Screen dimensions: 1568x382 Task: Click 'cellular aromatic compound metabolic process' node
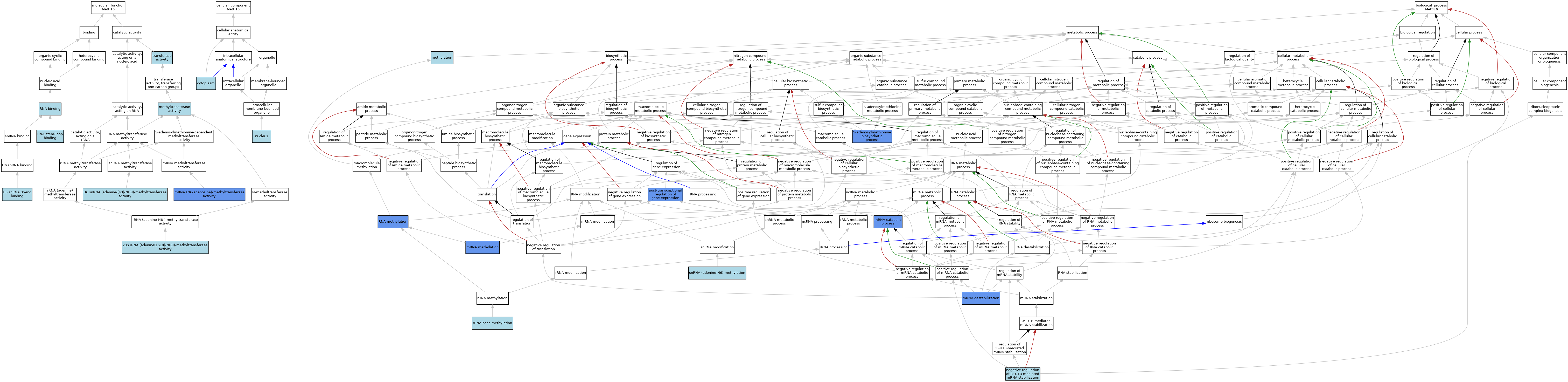click(x=1251, y=84)
